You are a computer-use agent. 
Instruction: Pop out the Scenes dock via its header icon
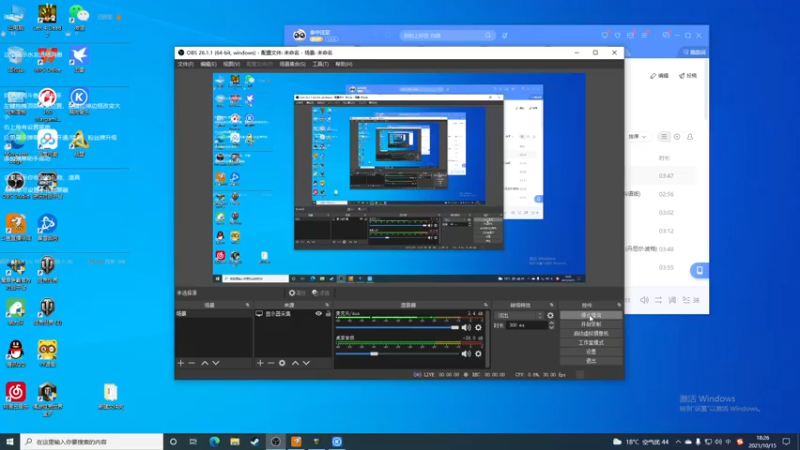click(247, 305)
